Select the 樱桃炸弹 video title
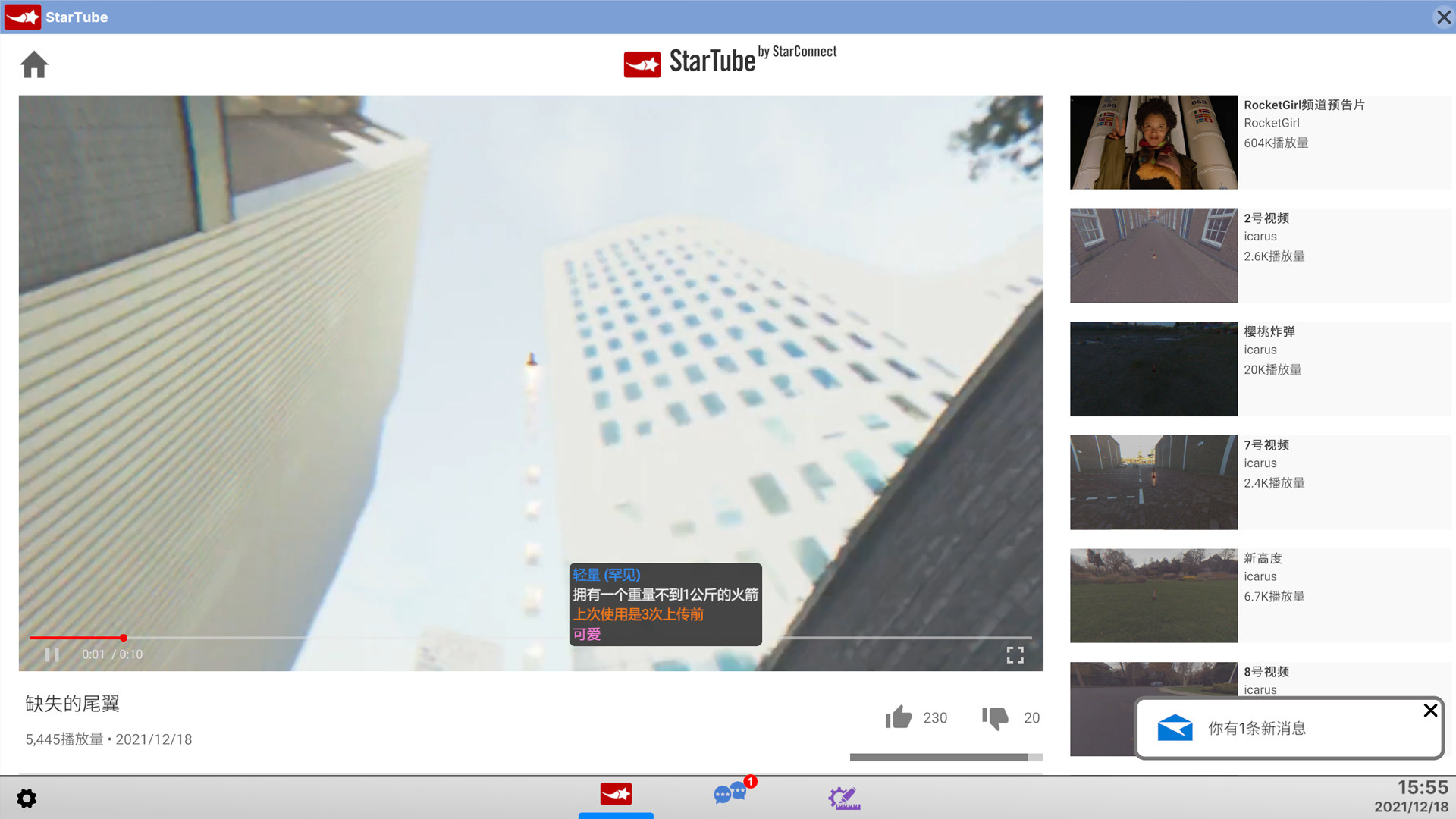This screenshot has width=1456, height=819. coord(1269,331)
